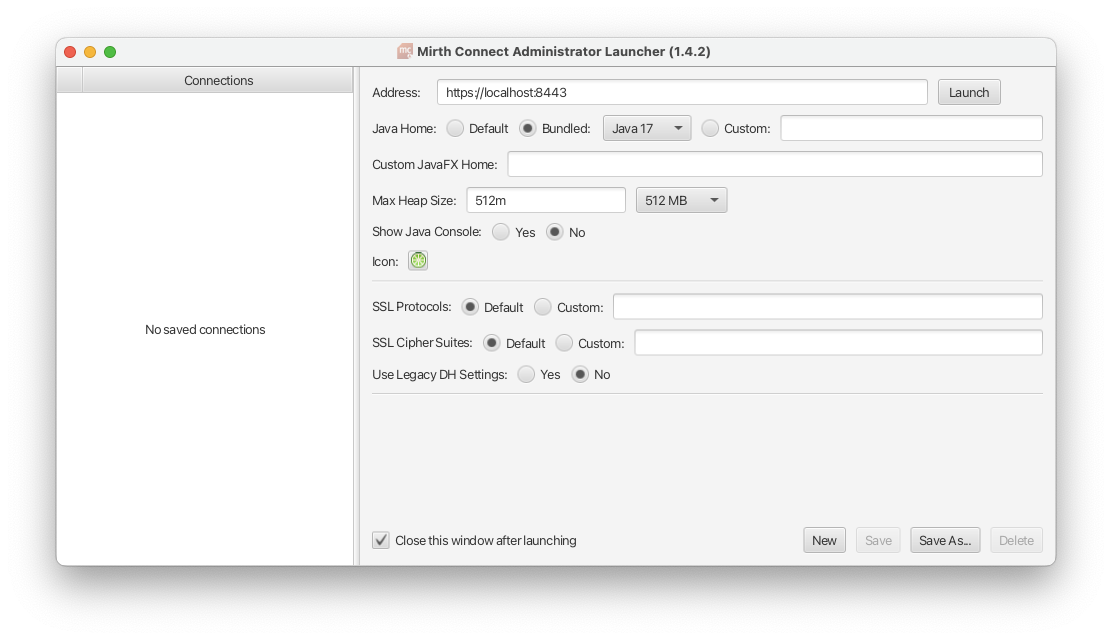Uncheck Close this window after launching
This screenshot has width=1112, height=640.
point(380,539)
